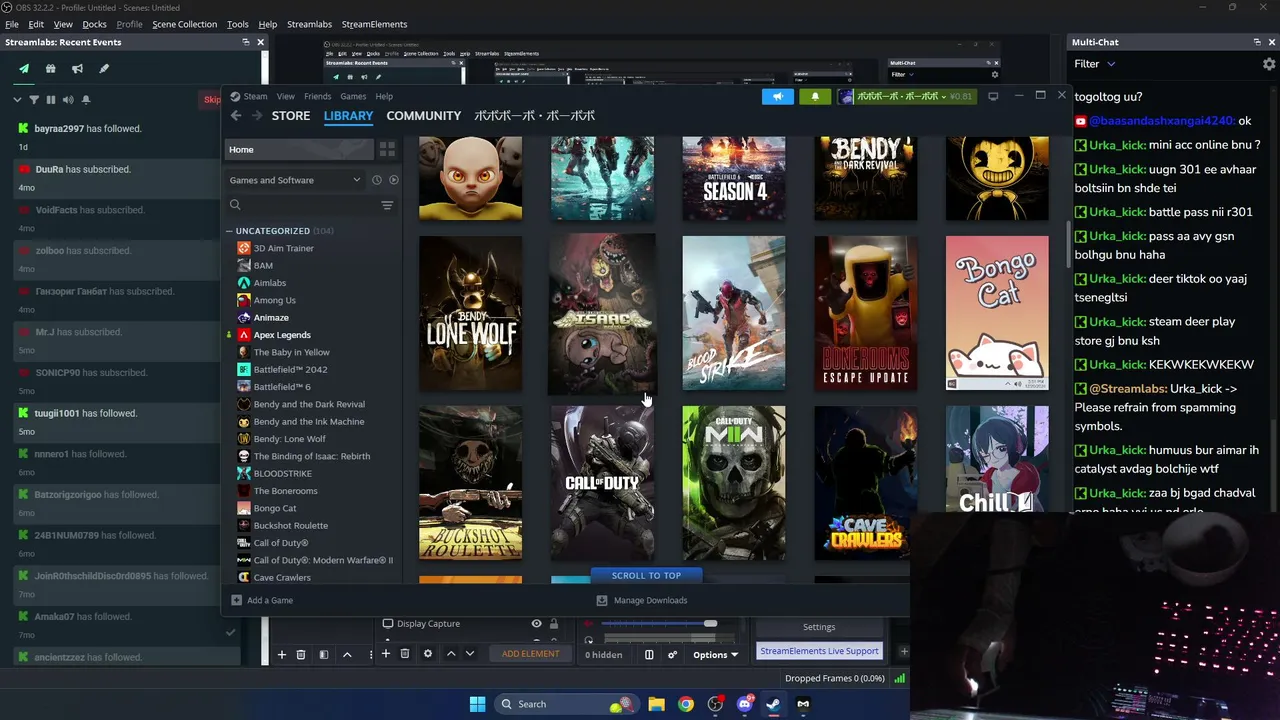
Task: Open the Steam STORE tab
Action: [x=291, y=116]
